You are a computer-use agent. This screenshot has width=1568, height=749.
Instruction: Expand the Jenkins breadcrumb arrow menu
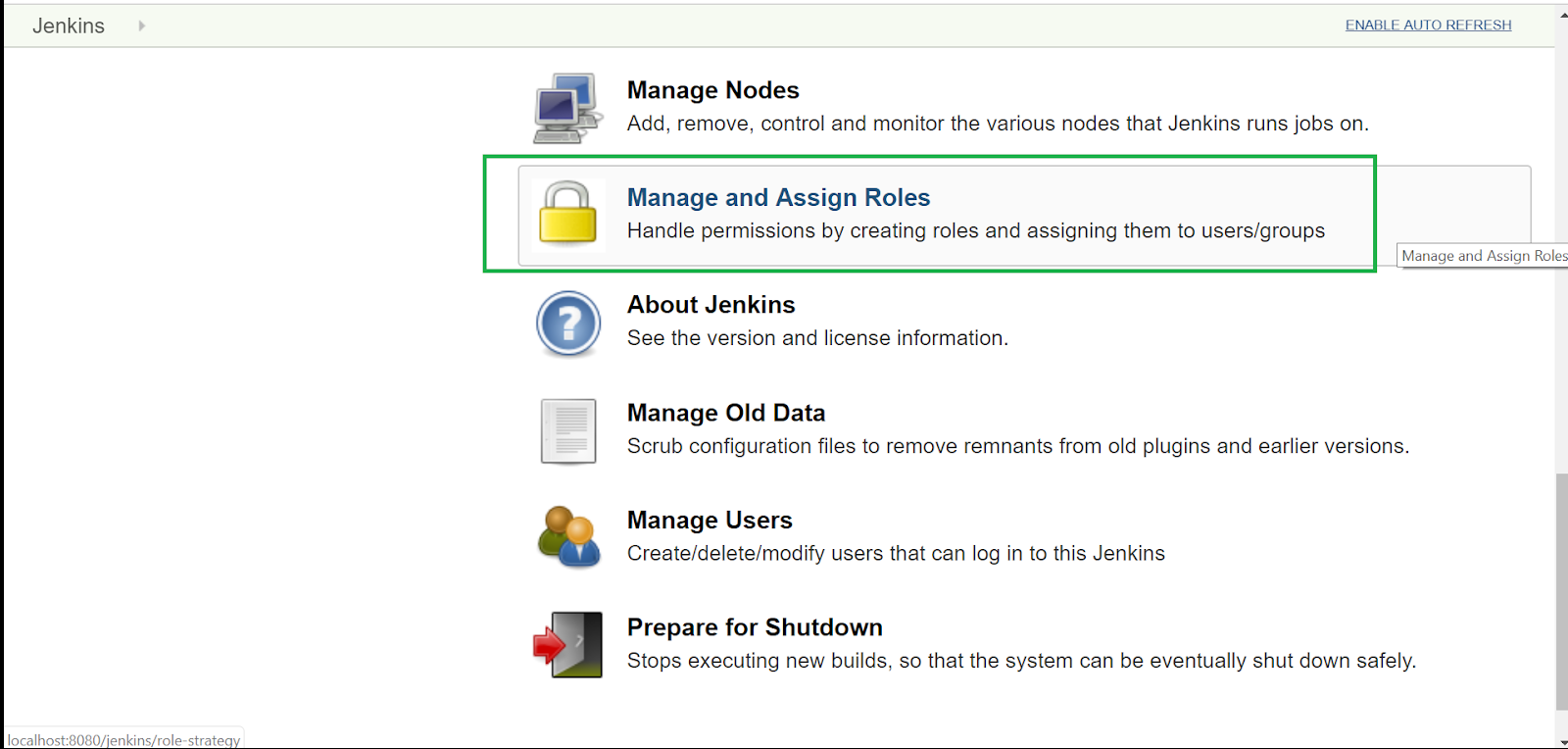(x=142, y=25)
